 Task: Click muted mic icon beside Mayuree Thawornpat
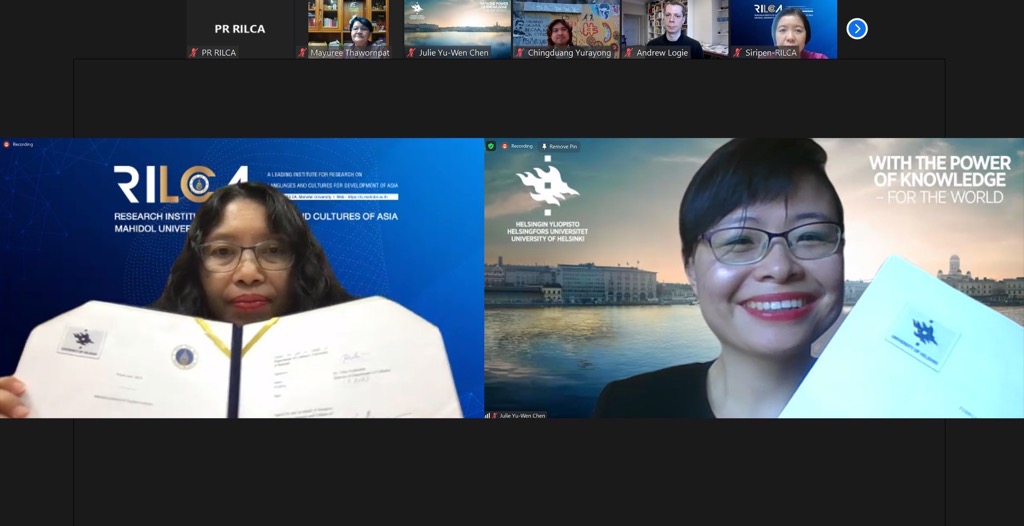click(302, 53)
